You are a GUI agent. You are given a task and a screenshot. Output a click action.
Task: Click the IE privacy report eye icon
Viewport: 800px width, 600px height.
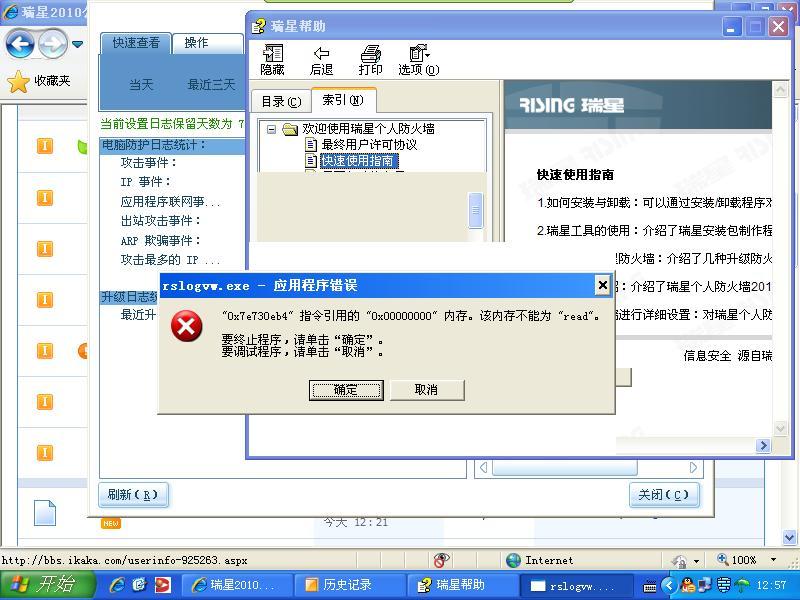coord(442,560)
